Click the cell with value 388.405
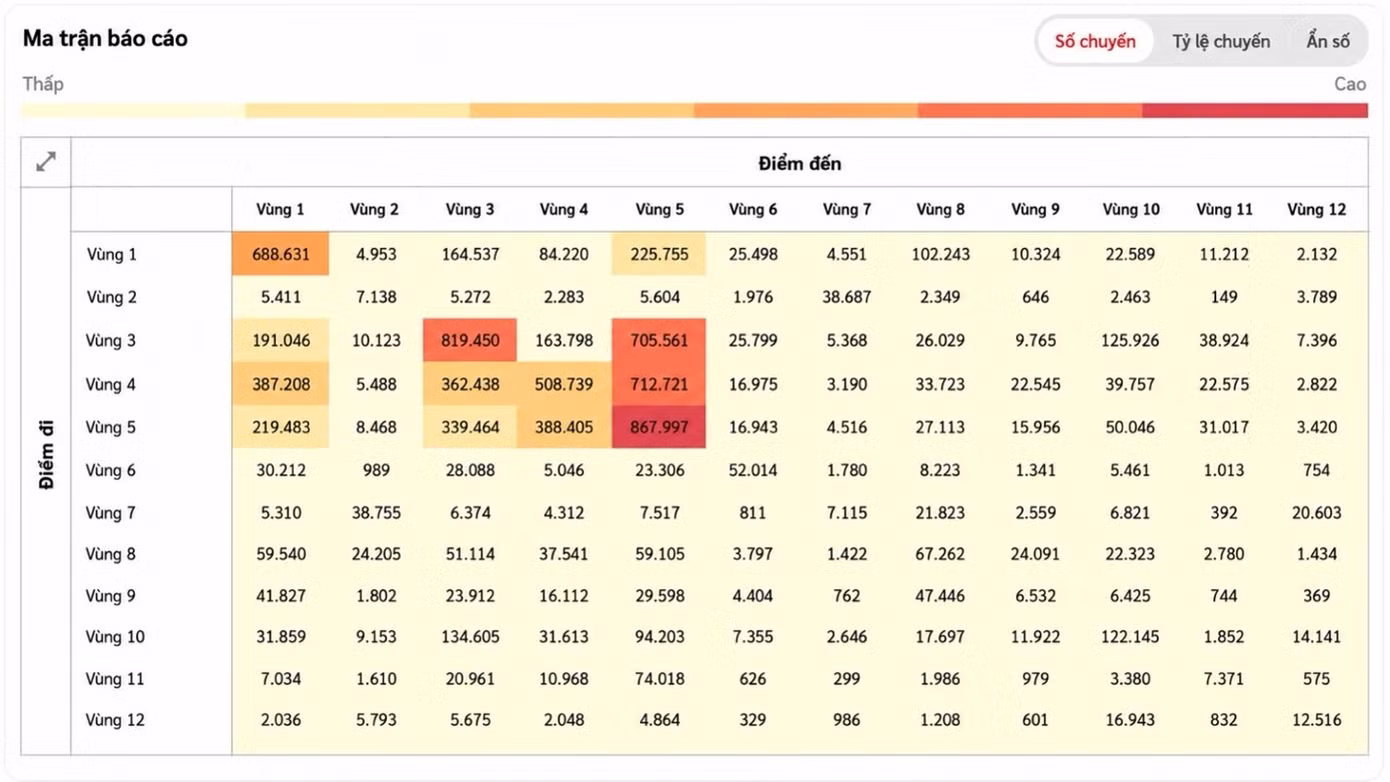The width and height of the screenshot is (1390, 782). pos(564,427)
